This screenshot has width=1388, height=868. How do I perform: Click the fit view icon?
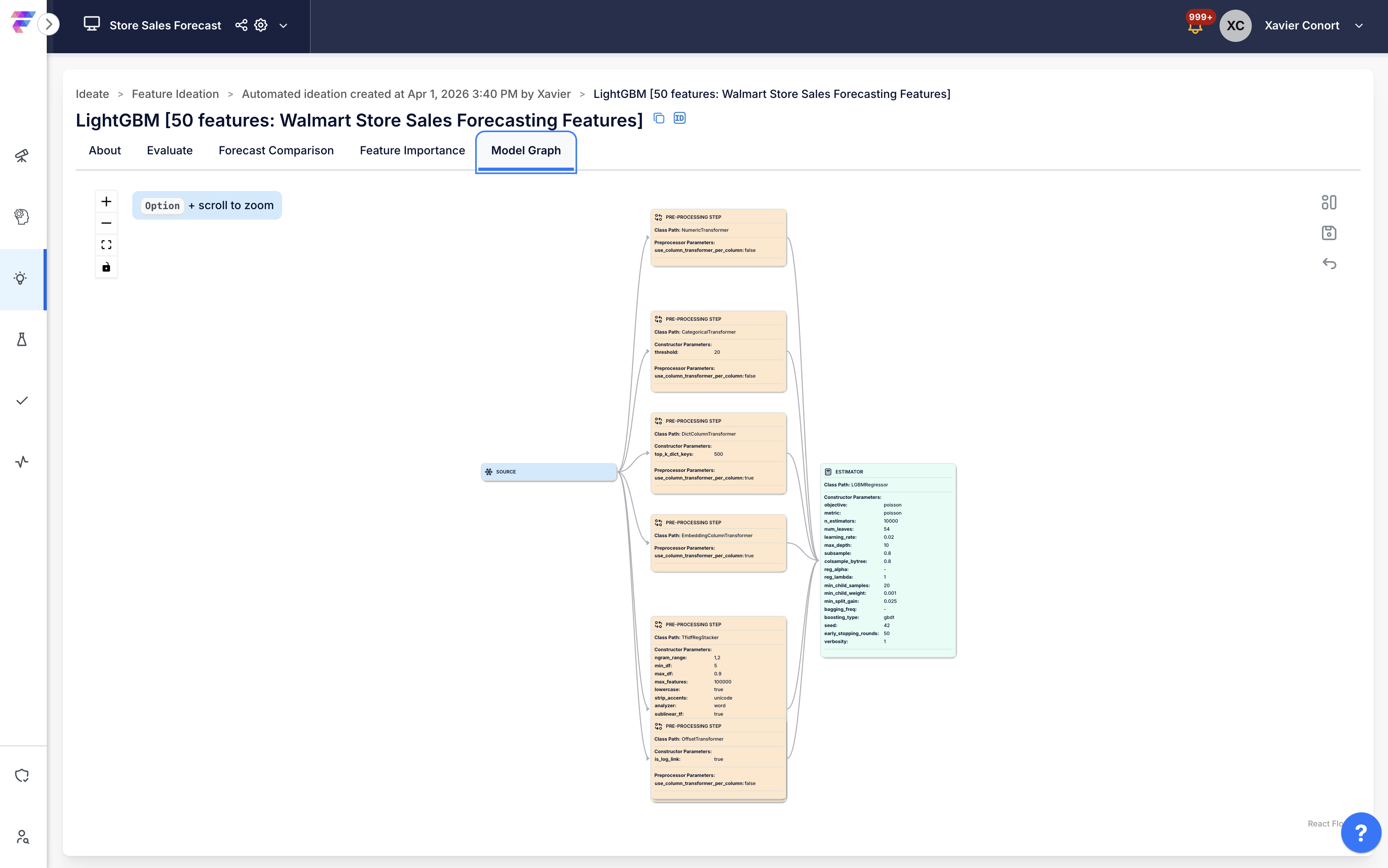click(x=106, y=245)
